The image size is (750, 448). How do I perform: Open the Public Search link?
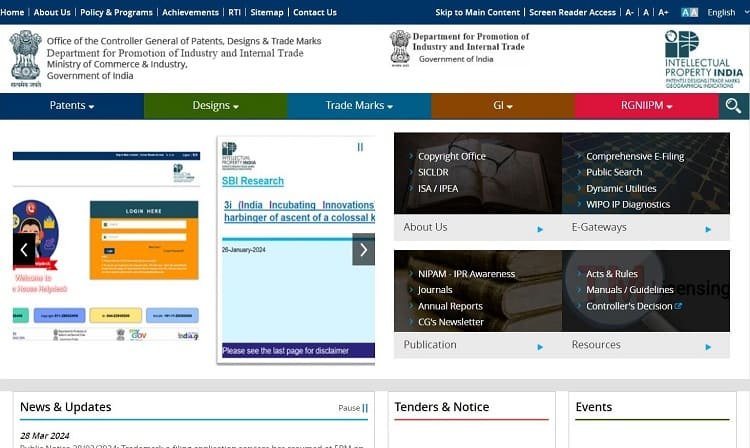coord(614,172)
